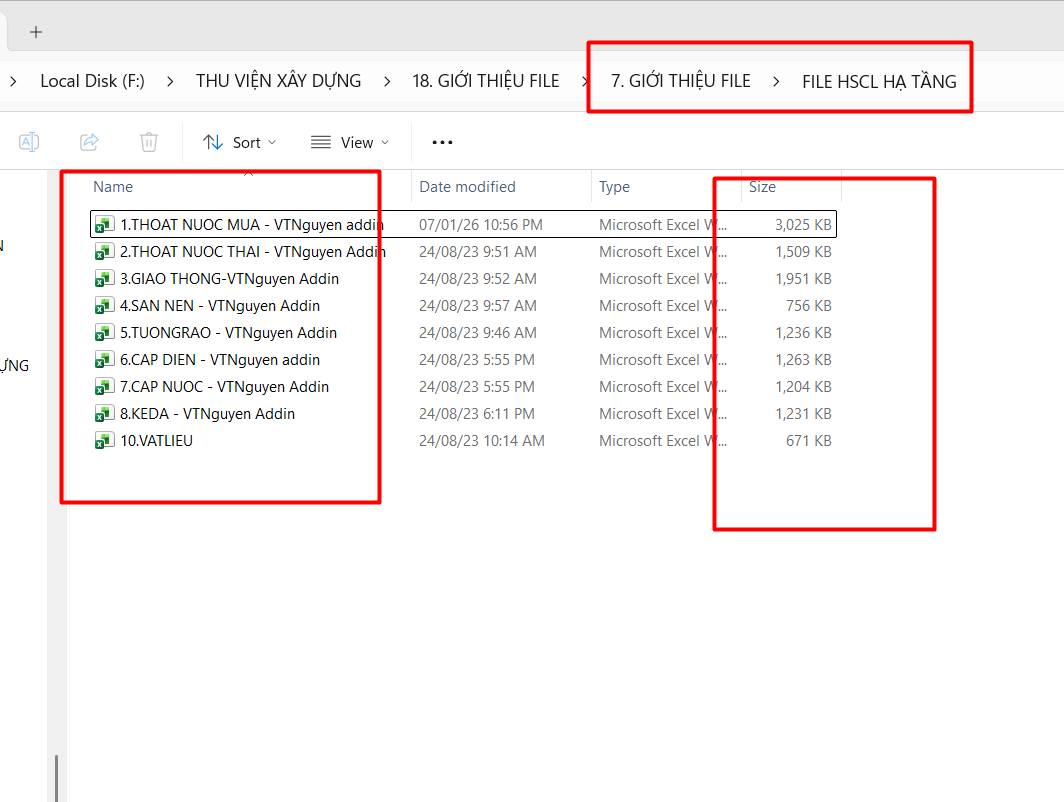Click Excel icon of 6.CAP DIEN
Viewport: 1064px width, 802px height.
pyautogui.click(x=104, y=360)
